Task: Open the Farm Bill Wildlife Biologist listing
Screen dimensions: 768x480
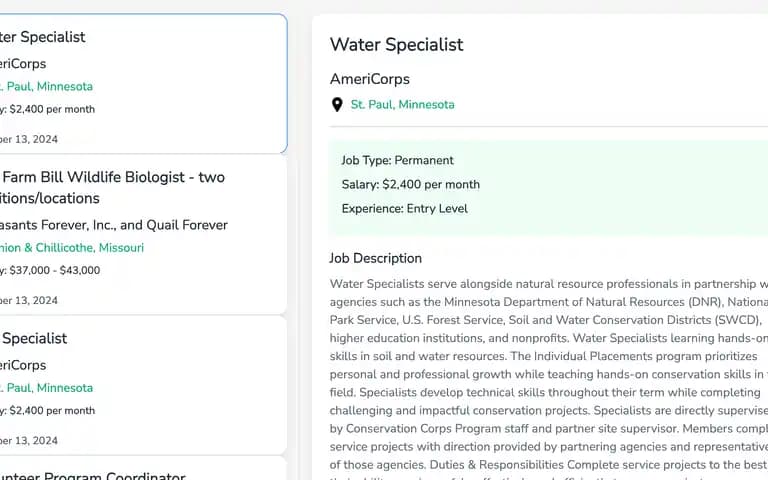Action: [x=113, y=187]
